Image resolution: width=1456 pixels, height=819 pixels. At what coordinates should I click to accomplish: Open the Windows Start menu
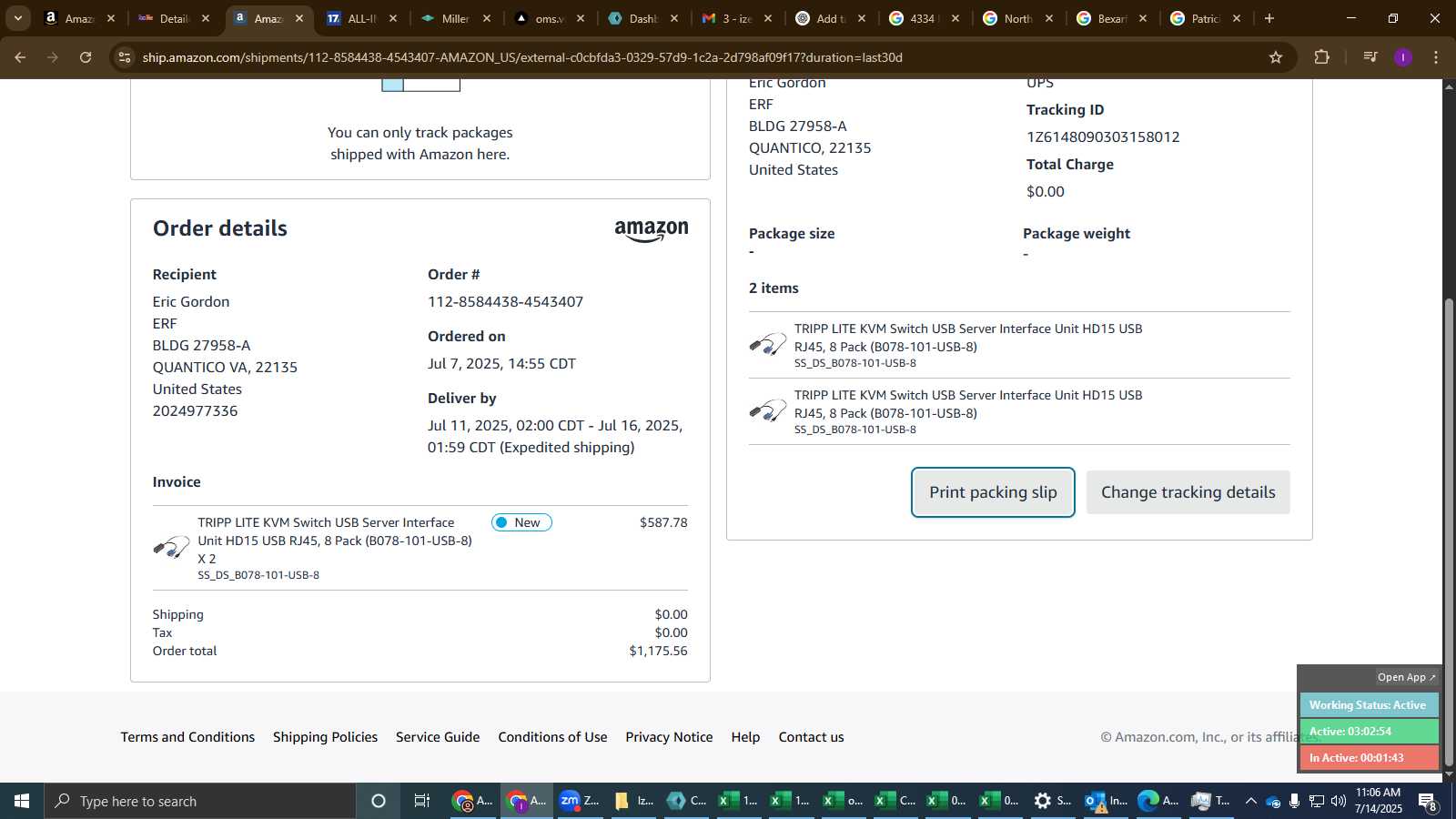click(22, 801)
